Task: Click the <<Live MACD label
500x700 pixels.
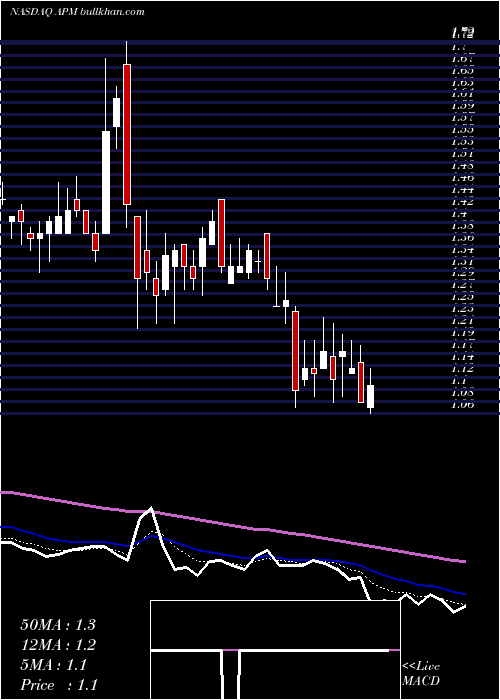Action: (421, 674)
